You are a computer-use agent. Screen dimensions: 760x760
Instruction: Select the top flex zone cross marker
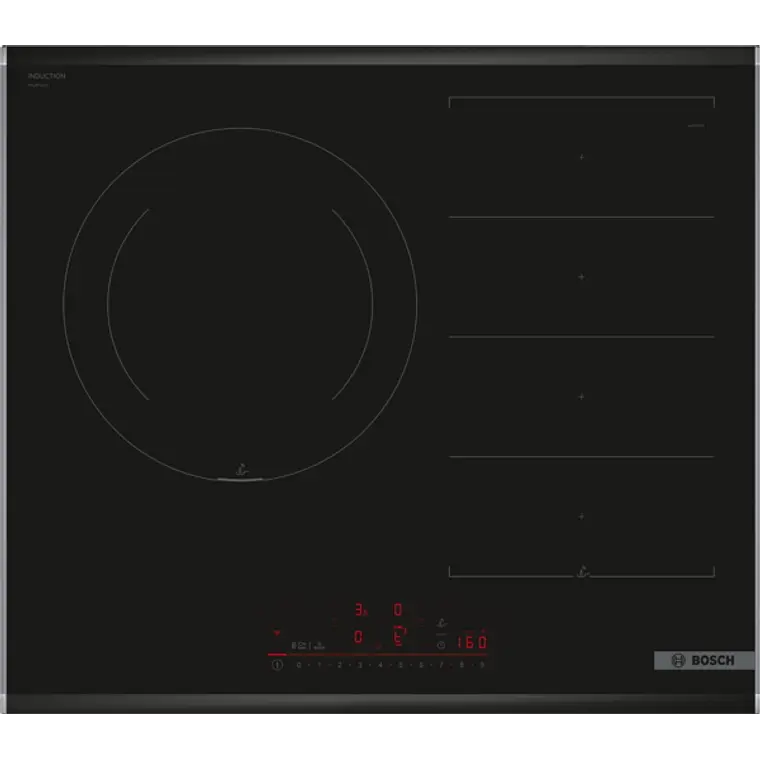point(581,156)
